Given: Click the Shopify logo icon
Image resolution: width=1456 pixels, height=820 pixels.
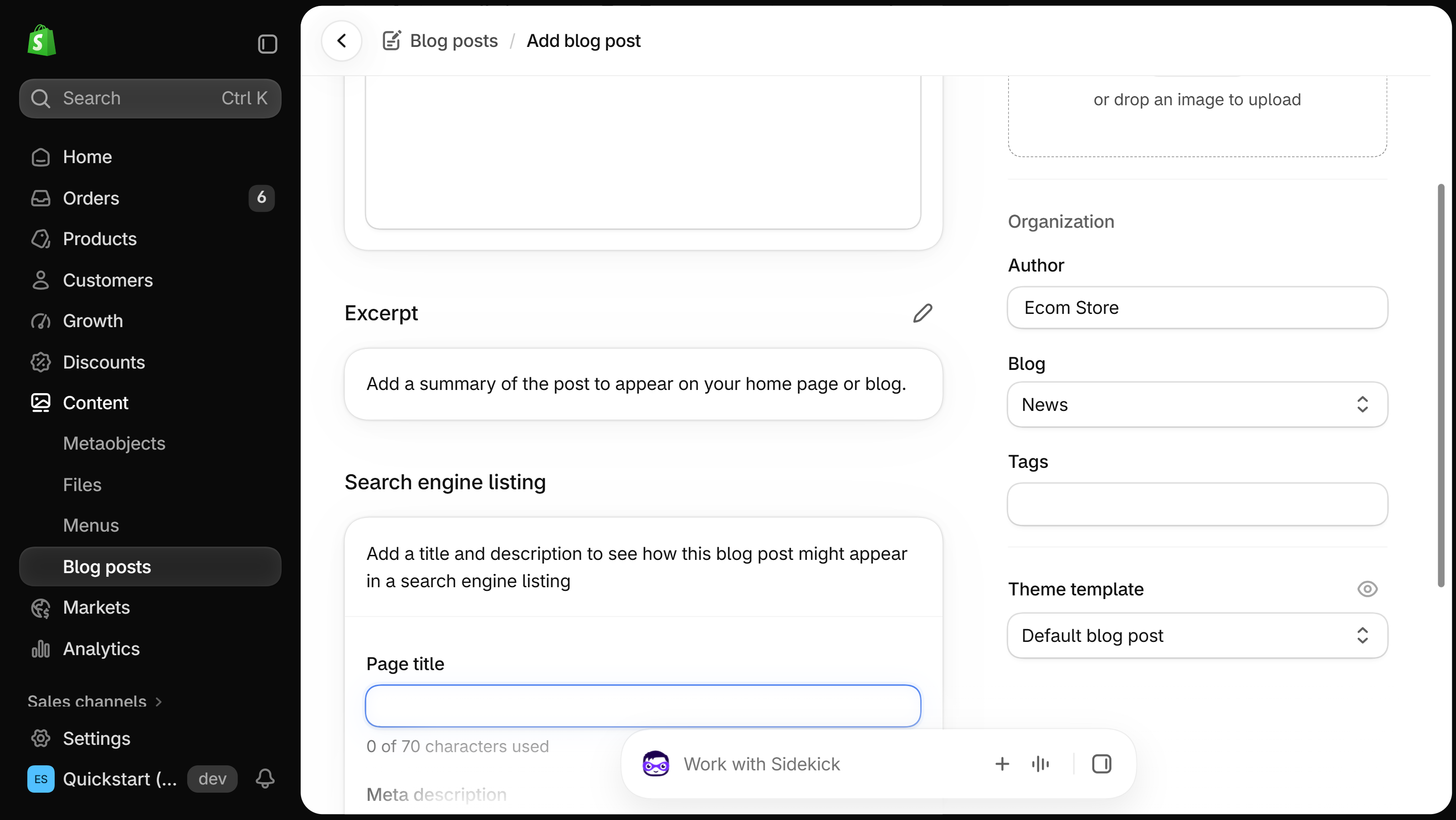Looking at the screenshot, I should pos(42,41).
